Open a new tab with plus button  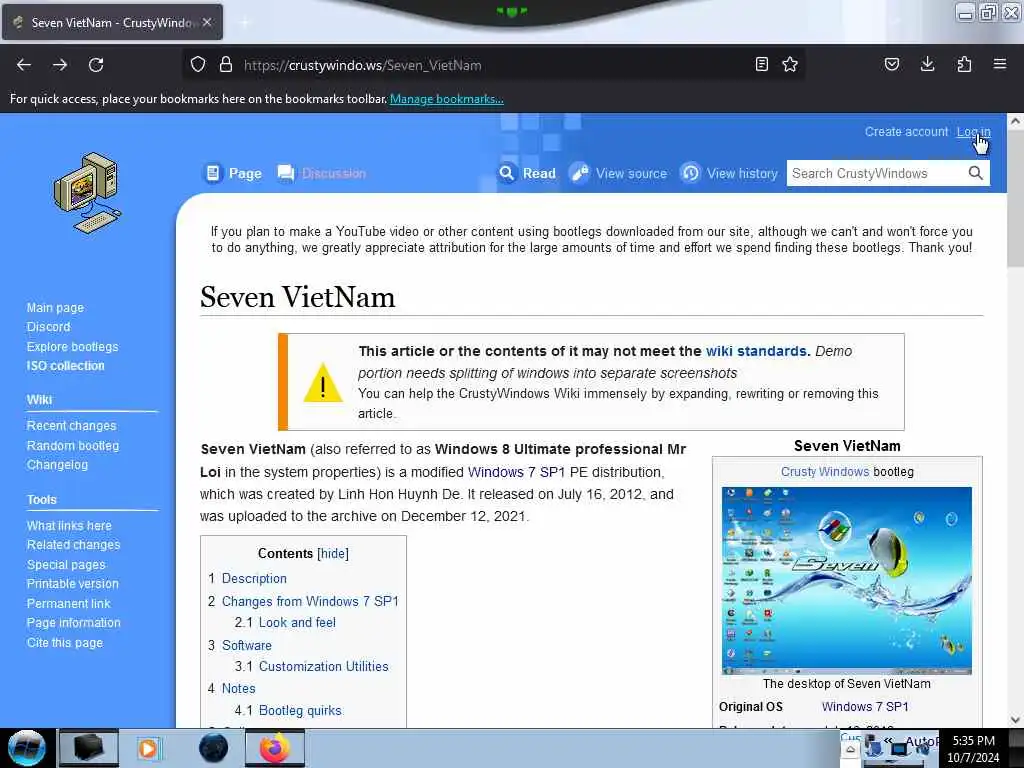click(245, 23)
